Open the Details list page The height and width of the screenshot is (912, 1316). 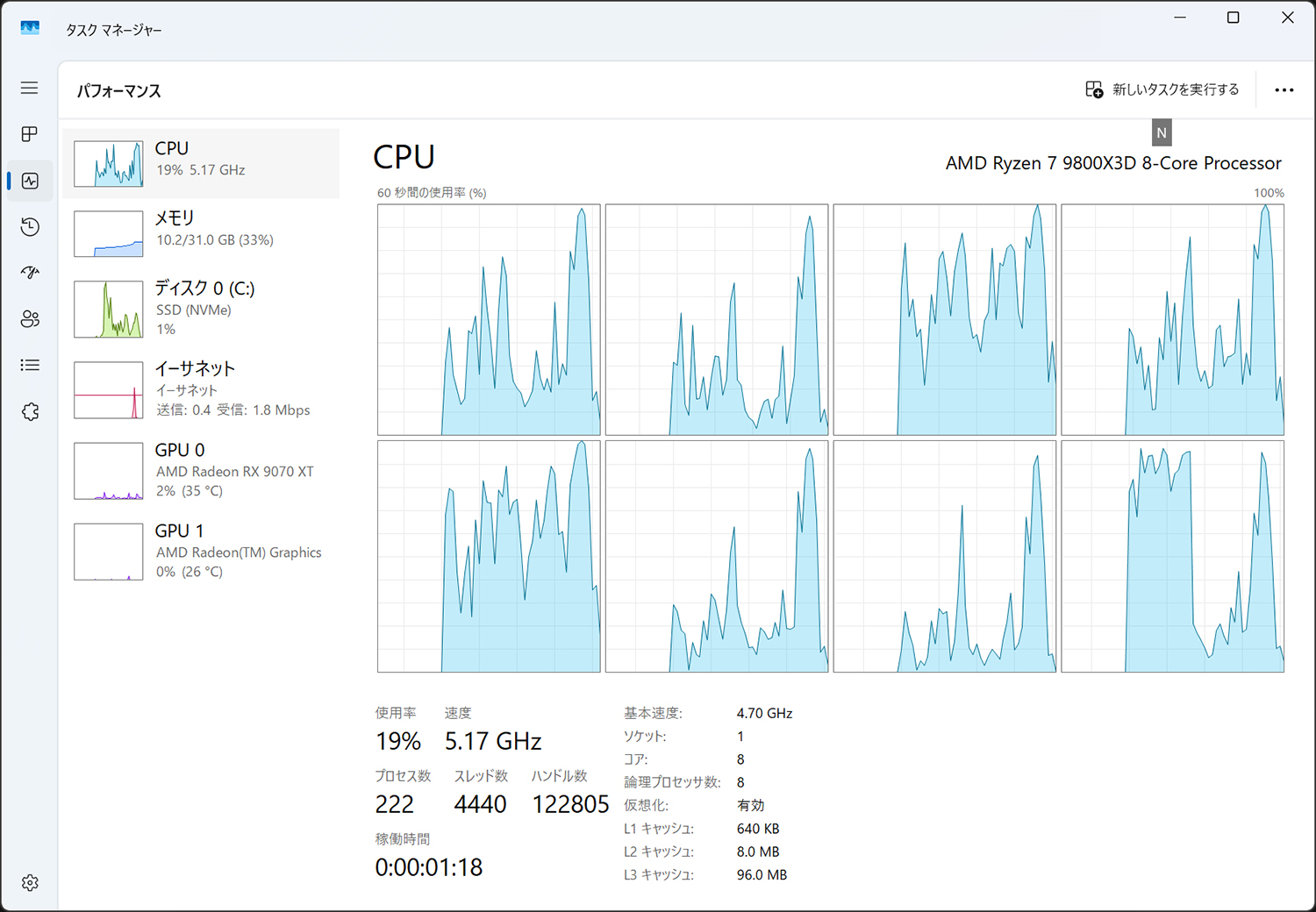point(30,365)
